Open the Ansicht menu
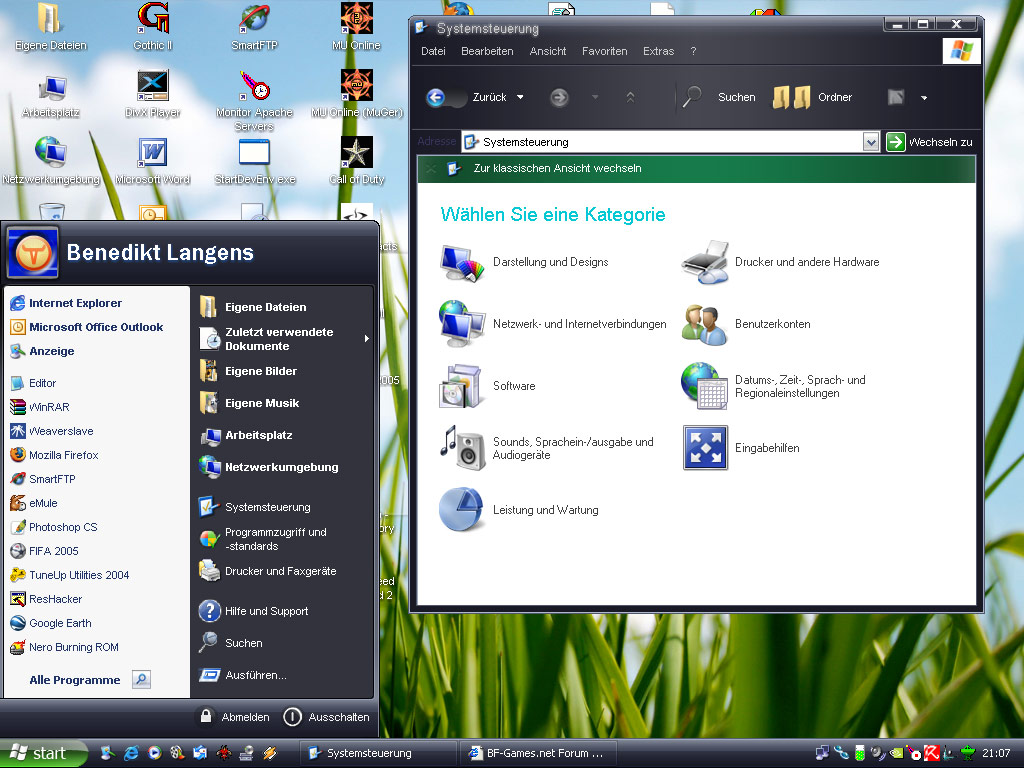1024x768 pixels. pos(548,51)
